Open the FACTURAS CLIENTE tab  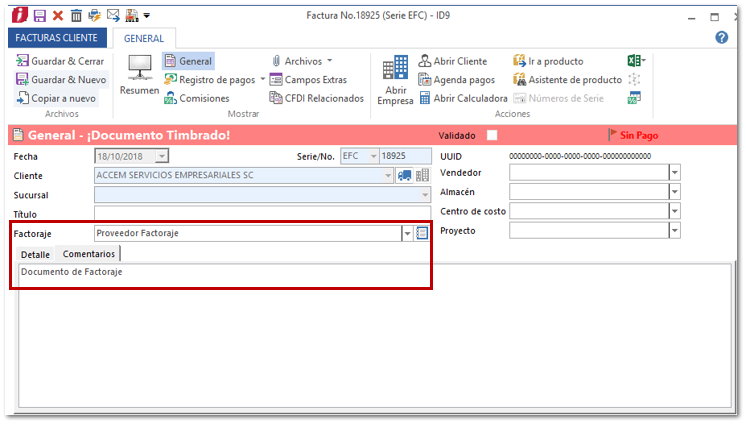coord(57,38)
